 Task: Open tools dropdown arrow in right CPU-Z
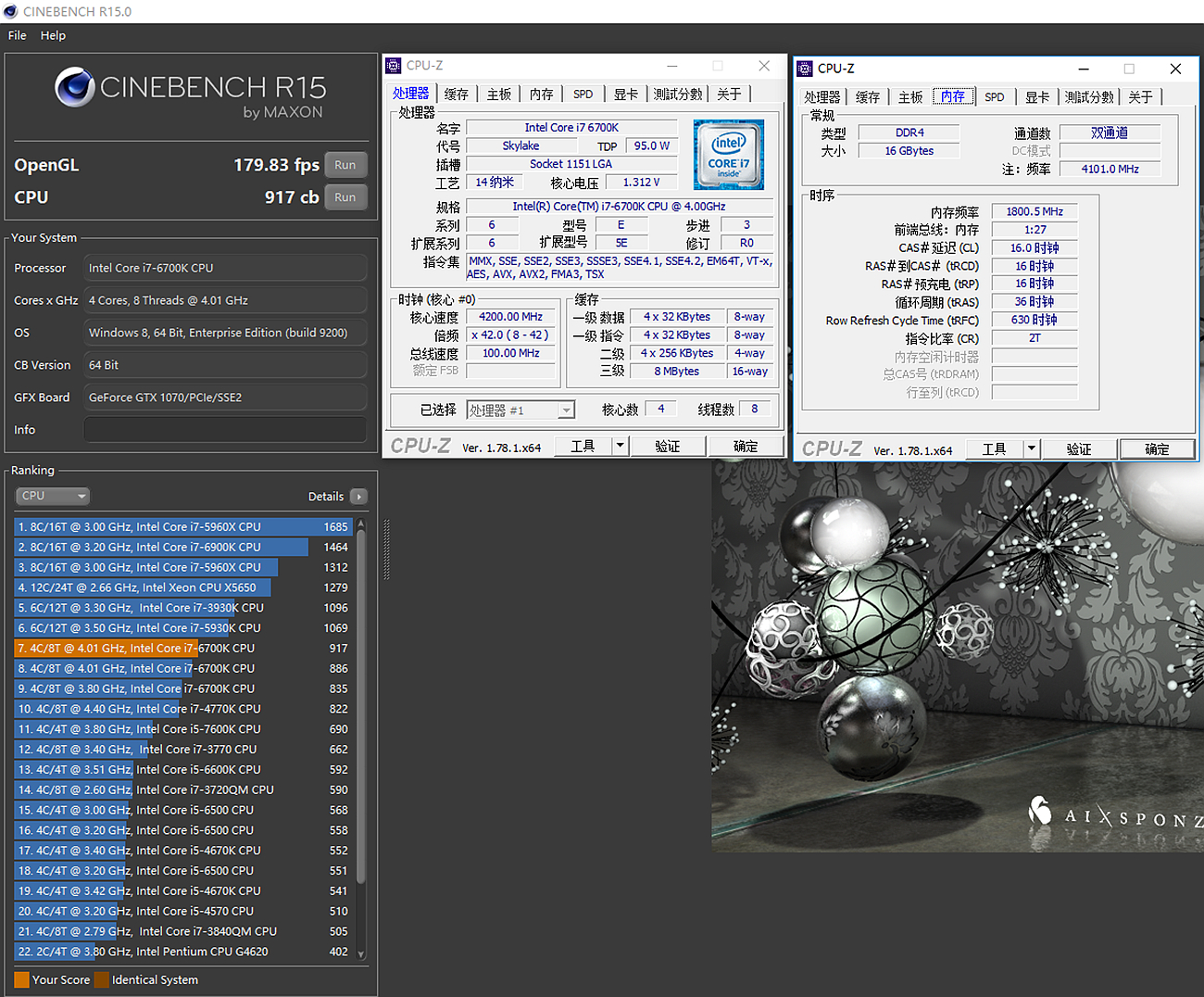(x=1031, y=449)
